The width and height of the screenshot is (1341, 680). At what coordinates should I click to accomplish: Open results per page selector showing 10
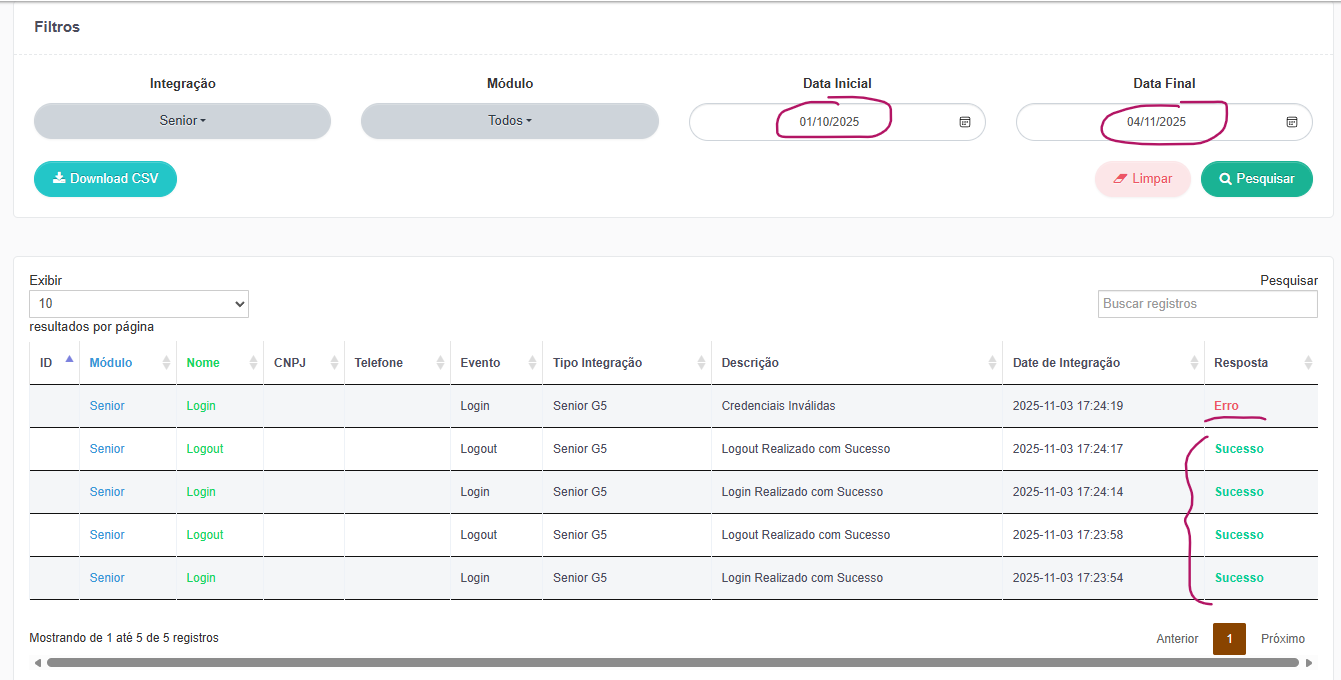139,304
